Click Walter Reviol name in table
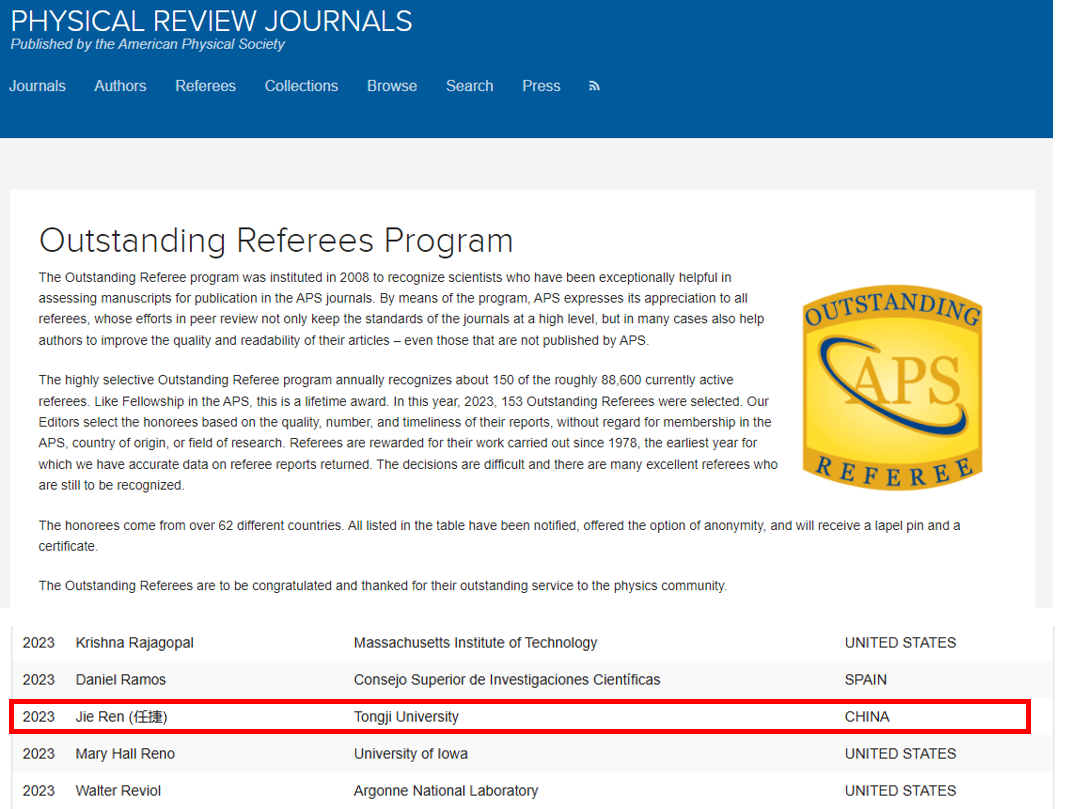 [x=118, y=791]
